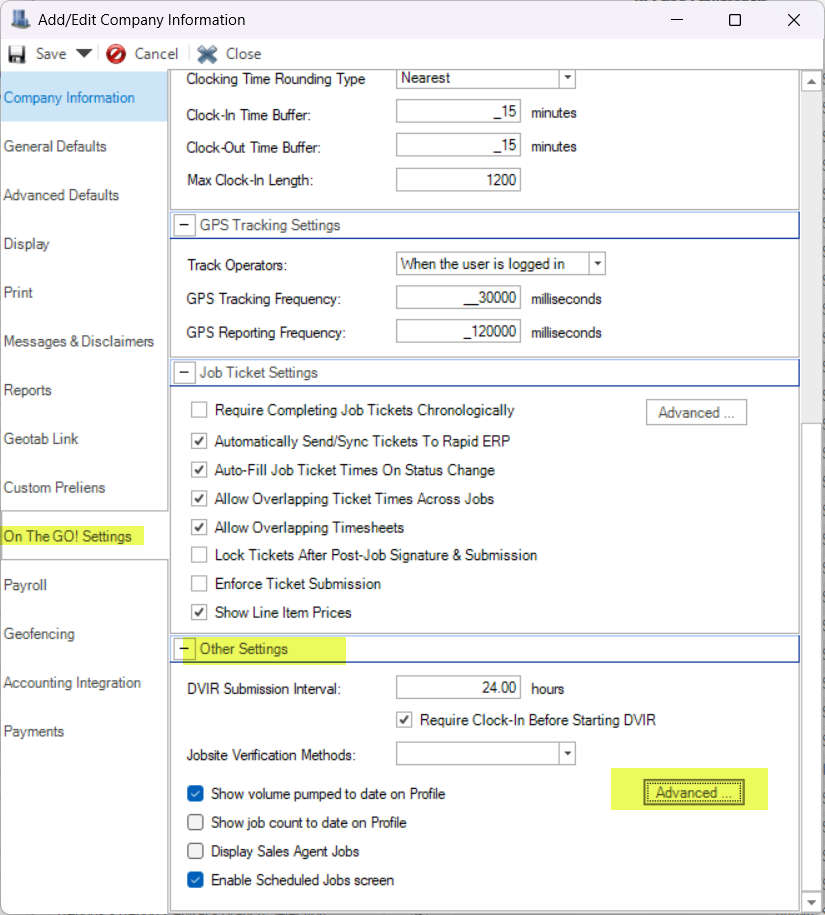Click the scrollbar up arrow
The image size is (825, 915).
coord(811,82)
